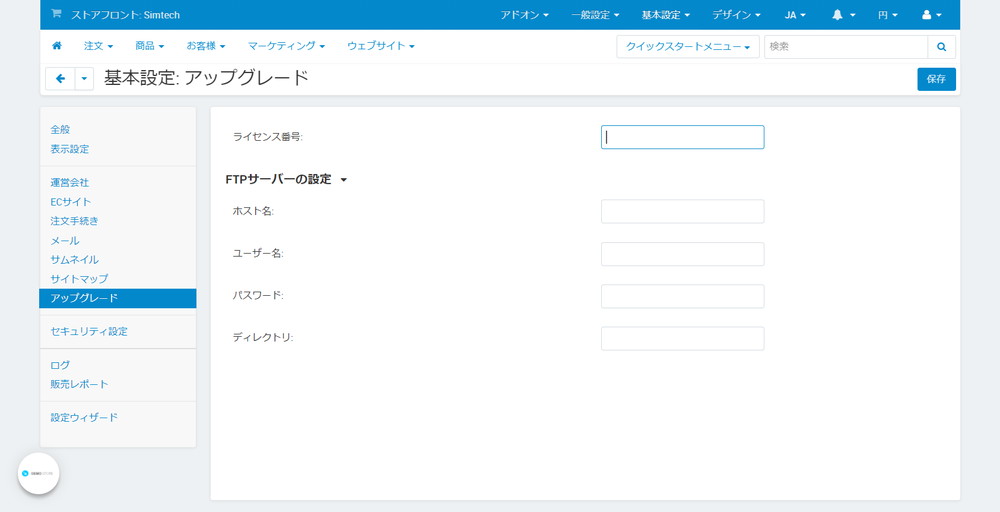This screenshot has height=512, width=1000.
Task: Focus the パスワード input field
Action: click(x=682, y=296)
